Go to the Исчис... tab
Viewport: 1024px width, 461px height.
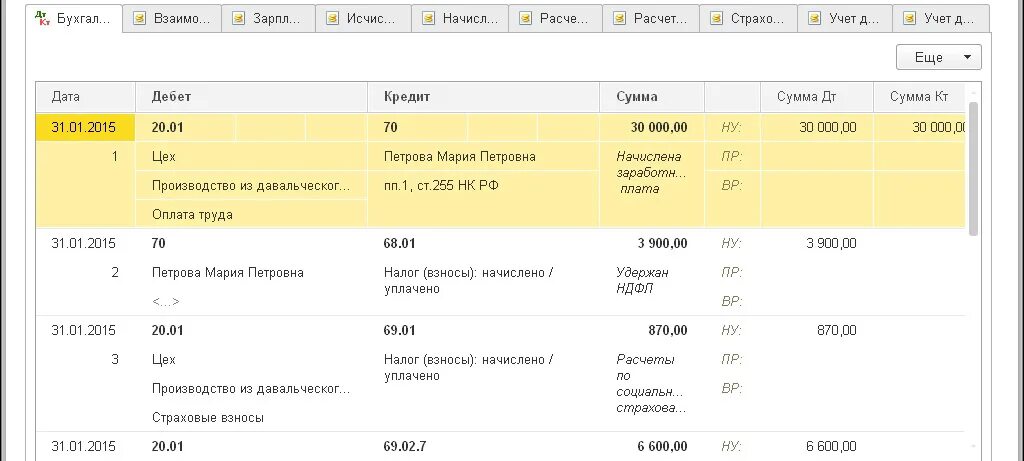click(x=363, y=18)
